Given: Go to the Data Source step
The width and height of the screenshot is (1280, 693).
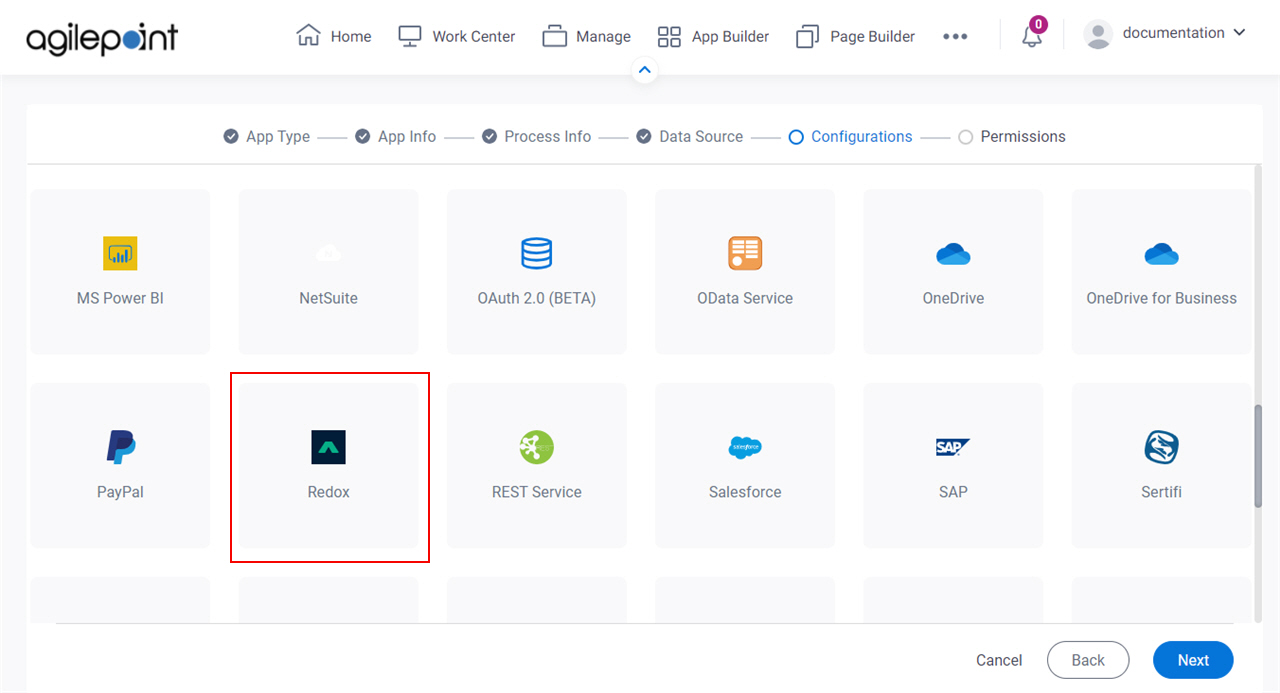Looking at the screenshot, I should [x=690, y=137].
